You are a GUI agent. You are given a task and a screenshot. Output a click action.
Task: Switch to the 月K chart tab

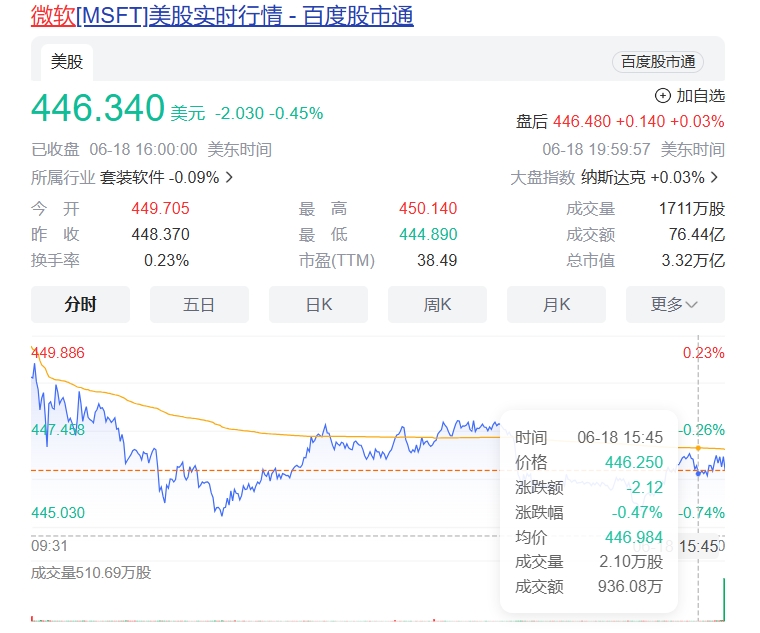556,304
